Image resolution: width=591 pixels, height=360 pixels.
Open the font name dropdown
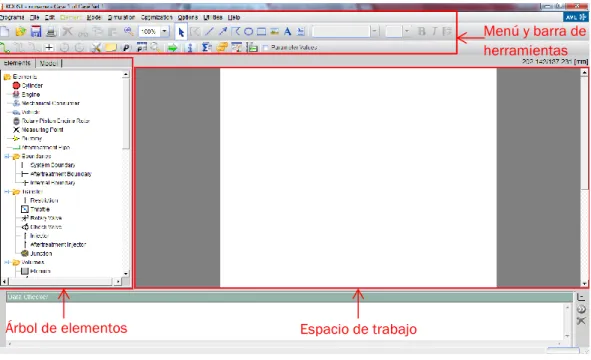tap(374, 31)
